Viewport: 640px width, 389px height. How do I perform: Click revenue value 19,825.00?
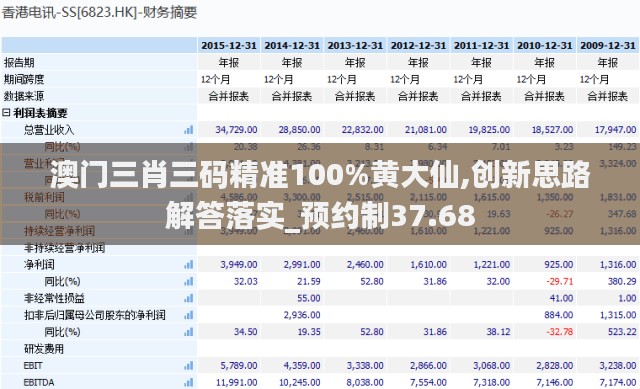[489, 130]
